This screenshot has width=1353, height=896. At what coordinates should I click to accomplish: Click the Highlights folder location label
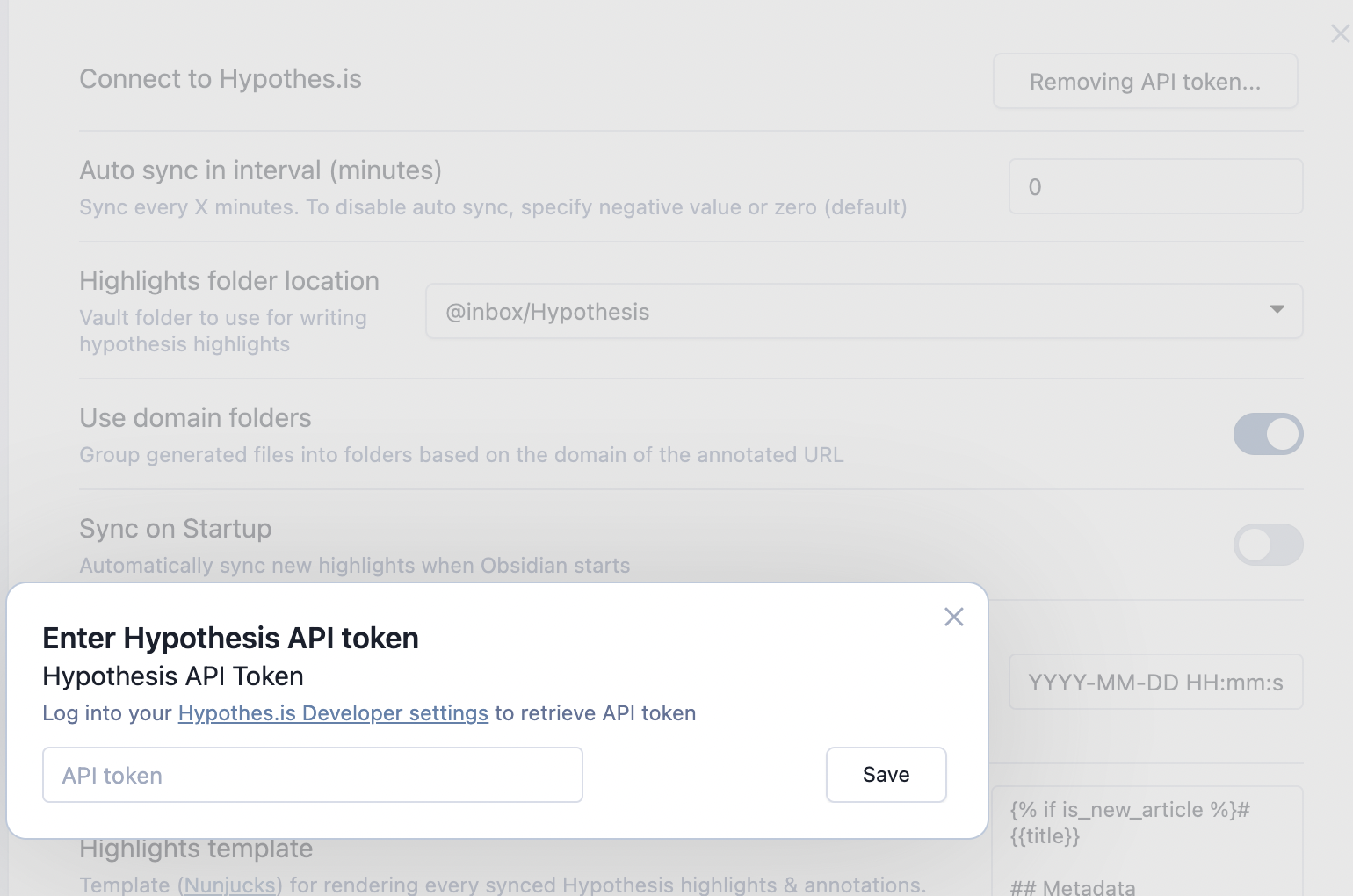pyautogui.click(x=229, y=281)
